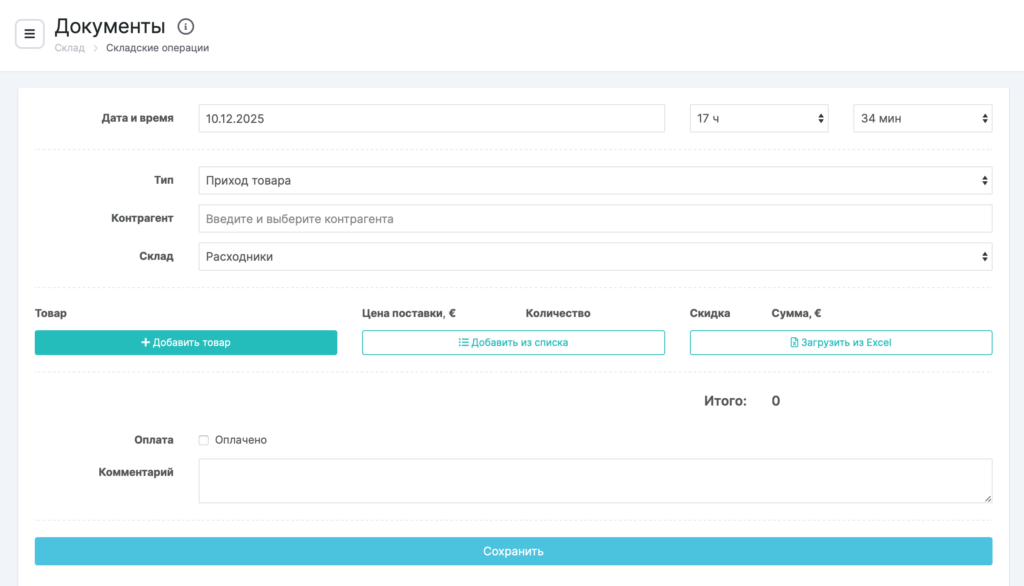1024x586 pixels.
Task: Focus the Контрагент search field
Action: [x=595, y=219]
